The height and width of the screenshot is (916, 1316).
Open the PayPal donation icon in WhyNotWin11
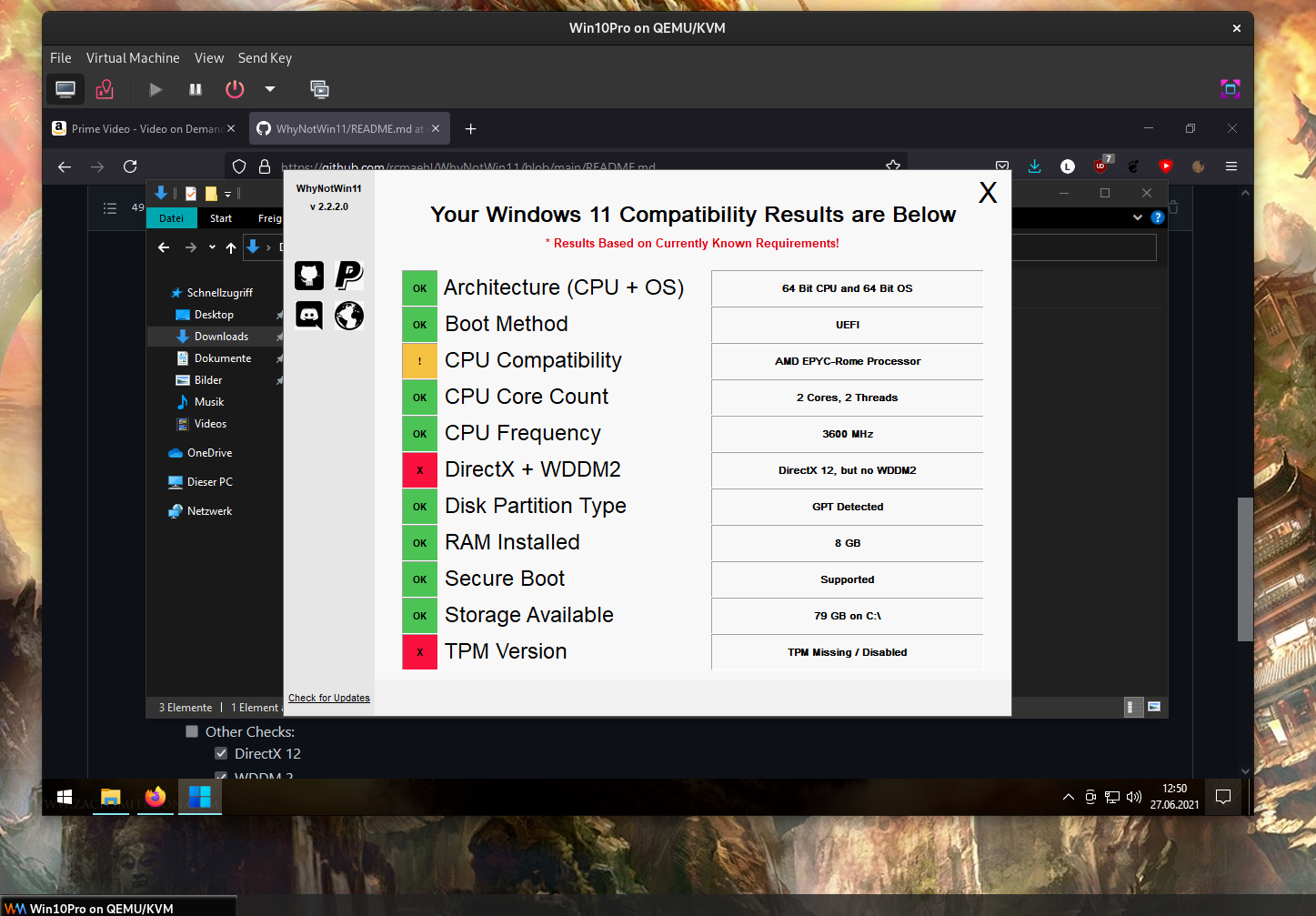click(349, 276)
